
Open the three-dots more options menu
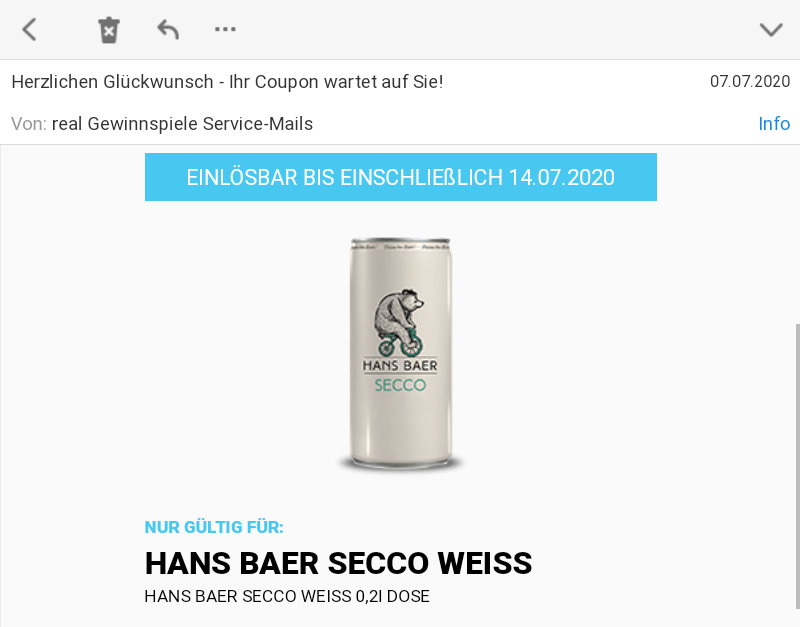(x=225, y=29)
